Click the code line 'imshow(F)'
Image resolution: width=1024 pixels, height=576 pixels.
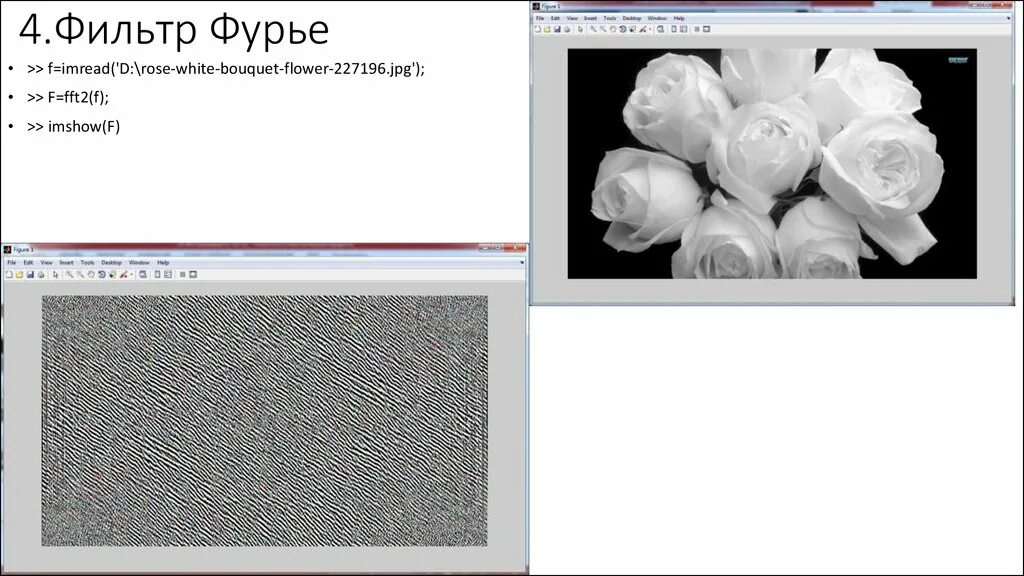click(74, 127)
